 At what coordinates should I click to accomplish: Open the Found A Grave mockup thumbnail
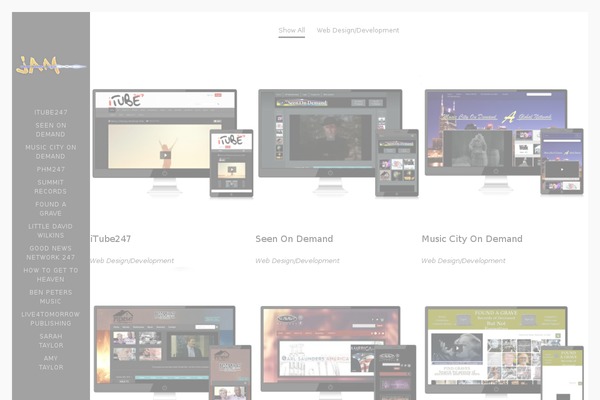click(504, 353)
